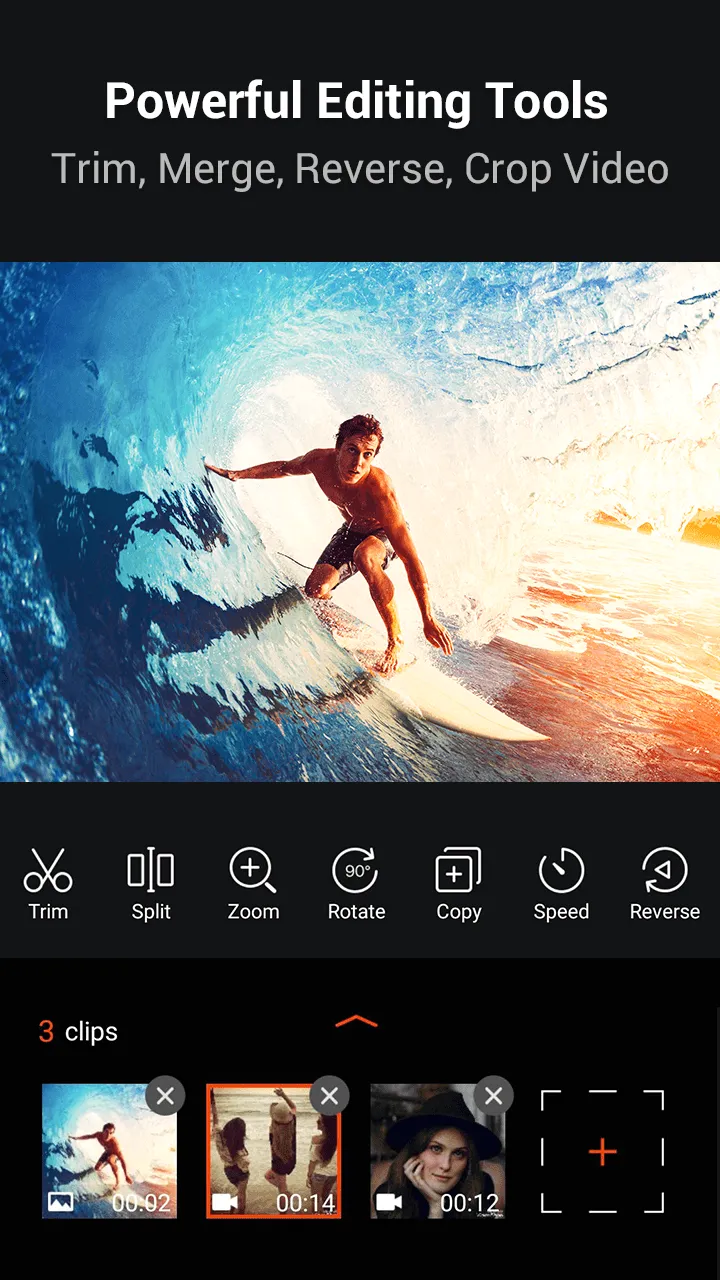Apply the Reverse tool
The width and height of the screenshot is (720, 1280).
coord(664,885)
